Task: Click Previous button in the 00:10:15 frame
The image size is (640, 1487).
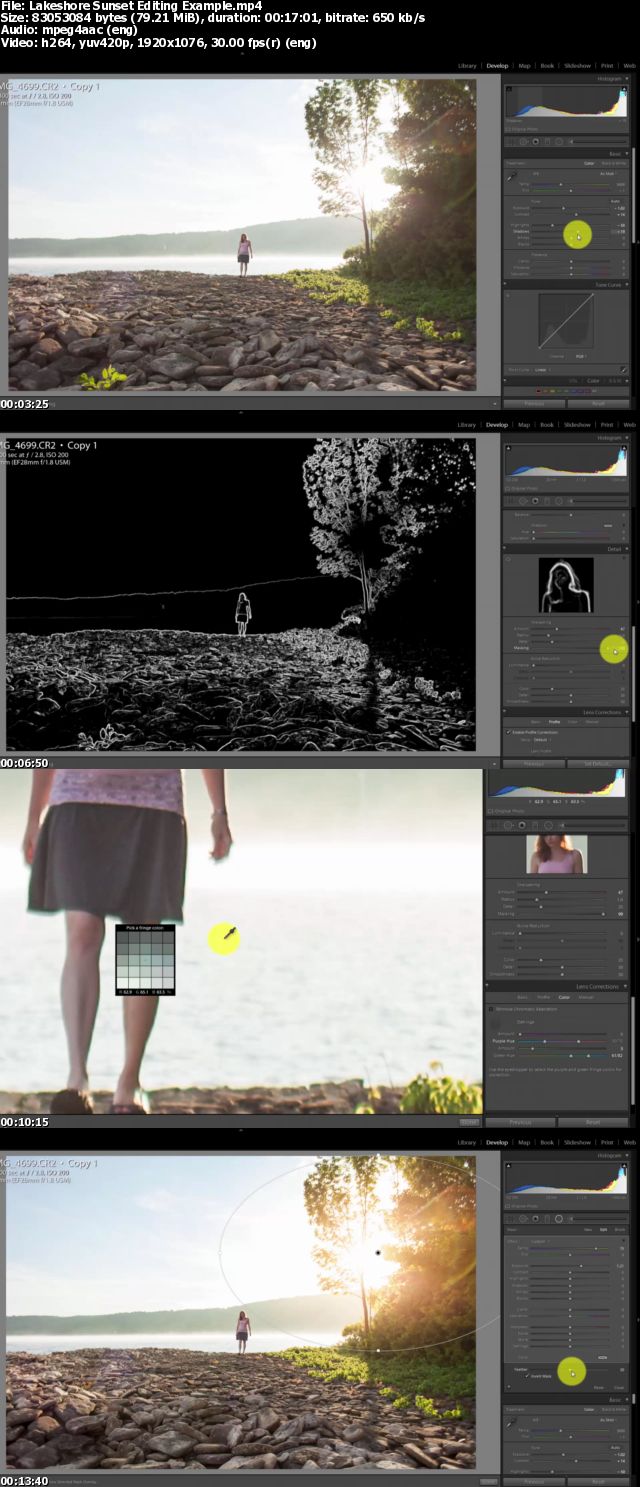Action: coord(520,1122)
